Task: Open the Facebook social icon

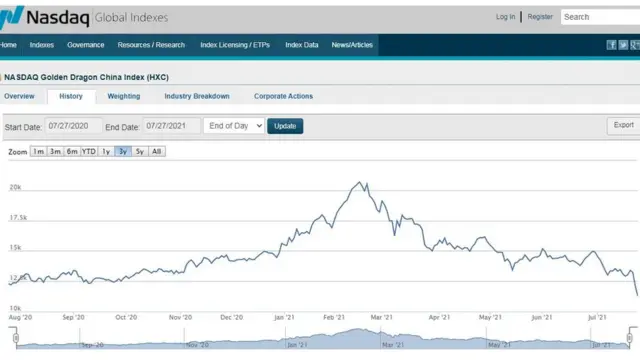Action: pyautogui.click(x=611, y=45)
